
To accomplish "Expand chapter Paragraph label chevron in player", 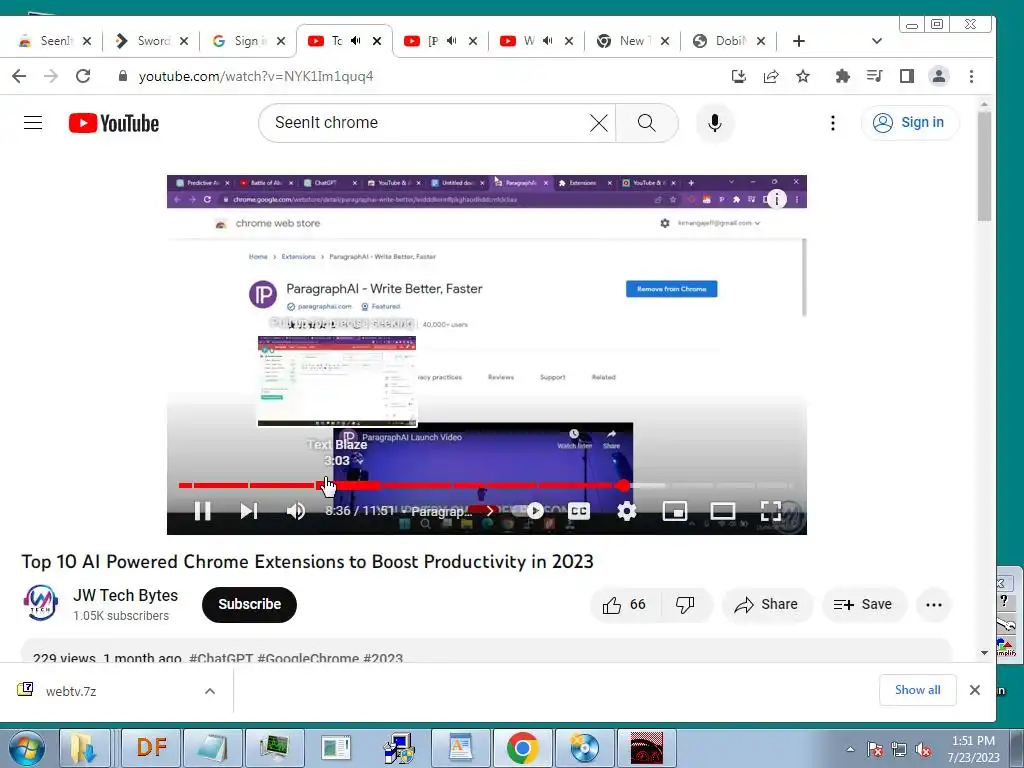I will click(490, 511).
